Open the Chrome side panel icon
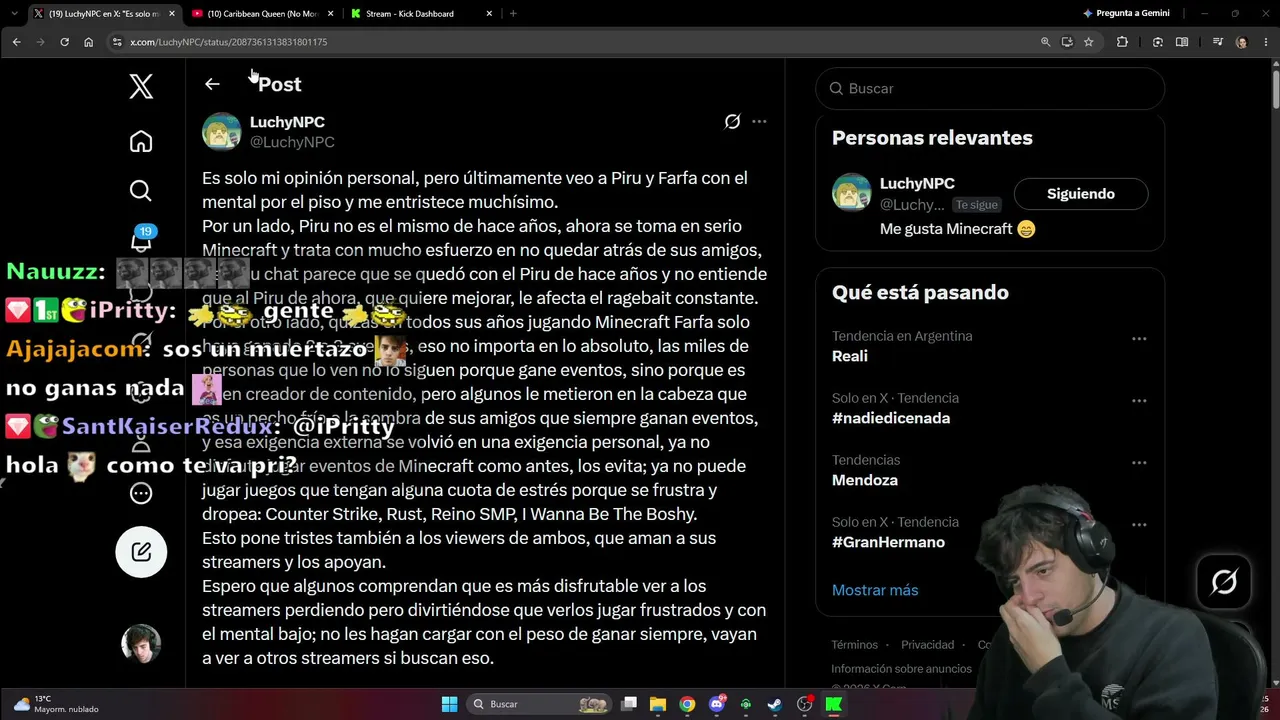The image size is (1280, 720). pyautogui.click(x=1182, y=42)
